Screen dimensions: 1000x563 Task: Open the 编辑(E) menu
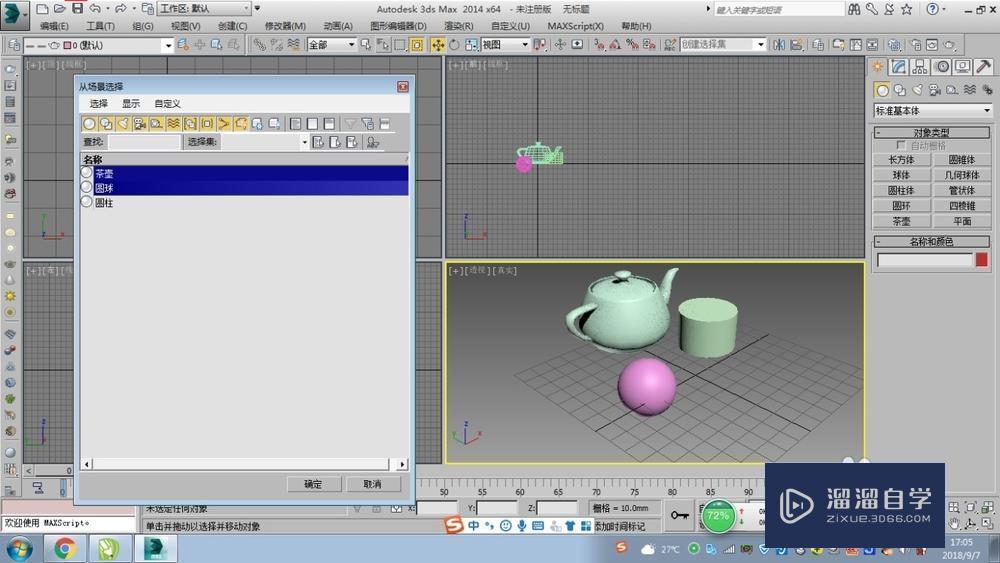(54, 26)
